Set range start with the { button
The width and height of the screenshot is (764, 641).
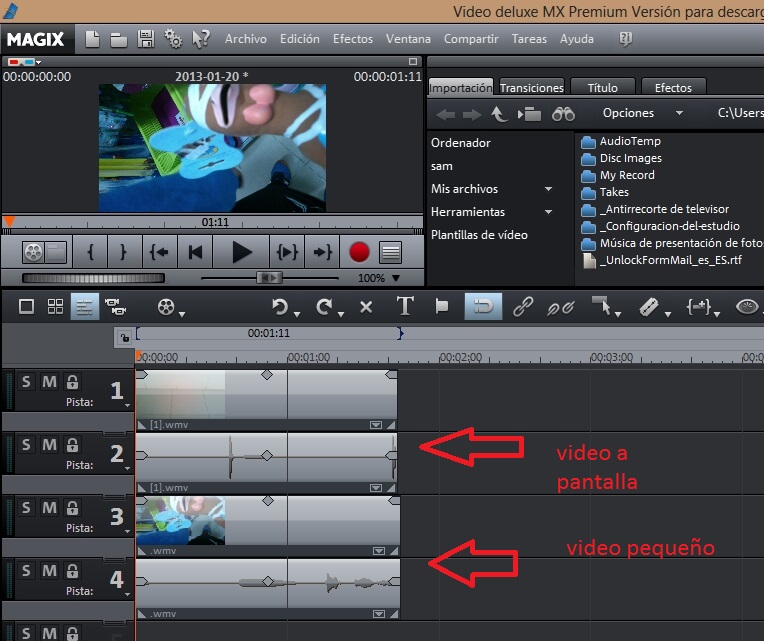click(91, 252)
